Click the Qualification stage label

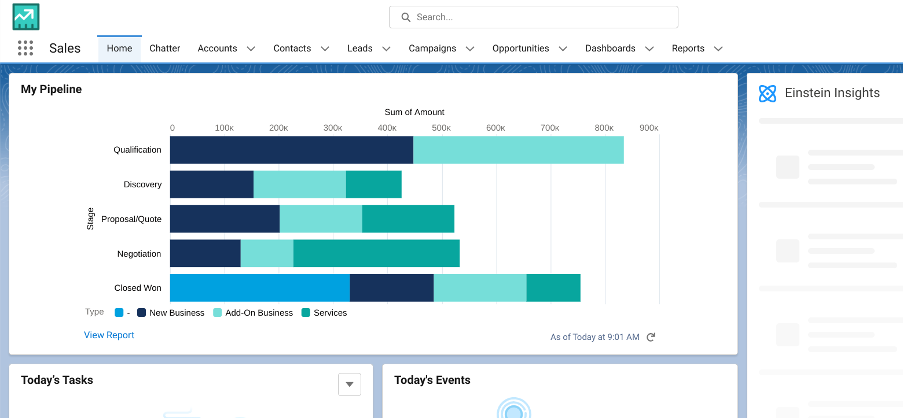(x=137, y=150)
